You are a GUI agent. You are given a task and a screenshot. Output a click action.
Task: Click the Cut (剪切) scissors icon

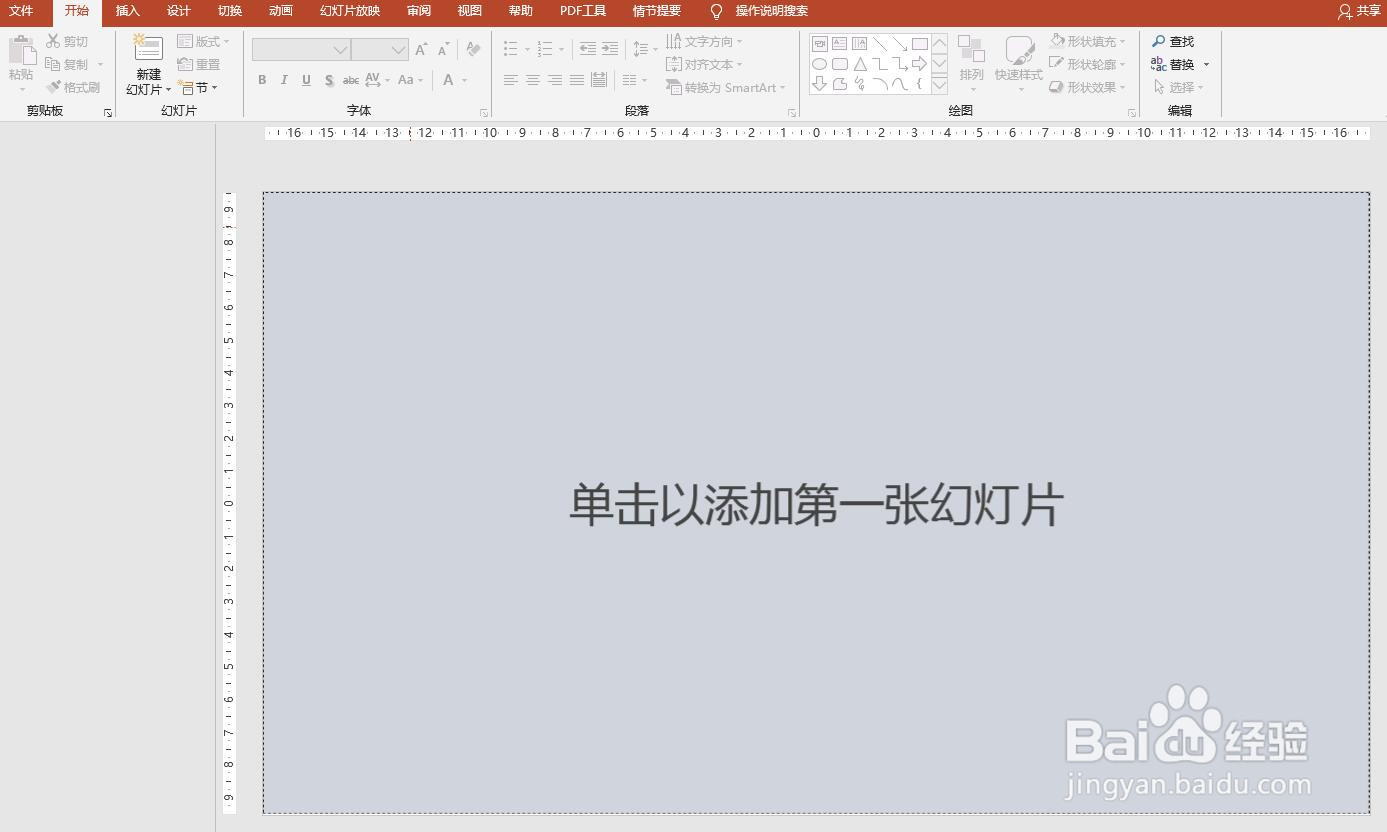click(53, 41)
